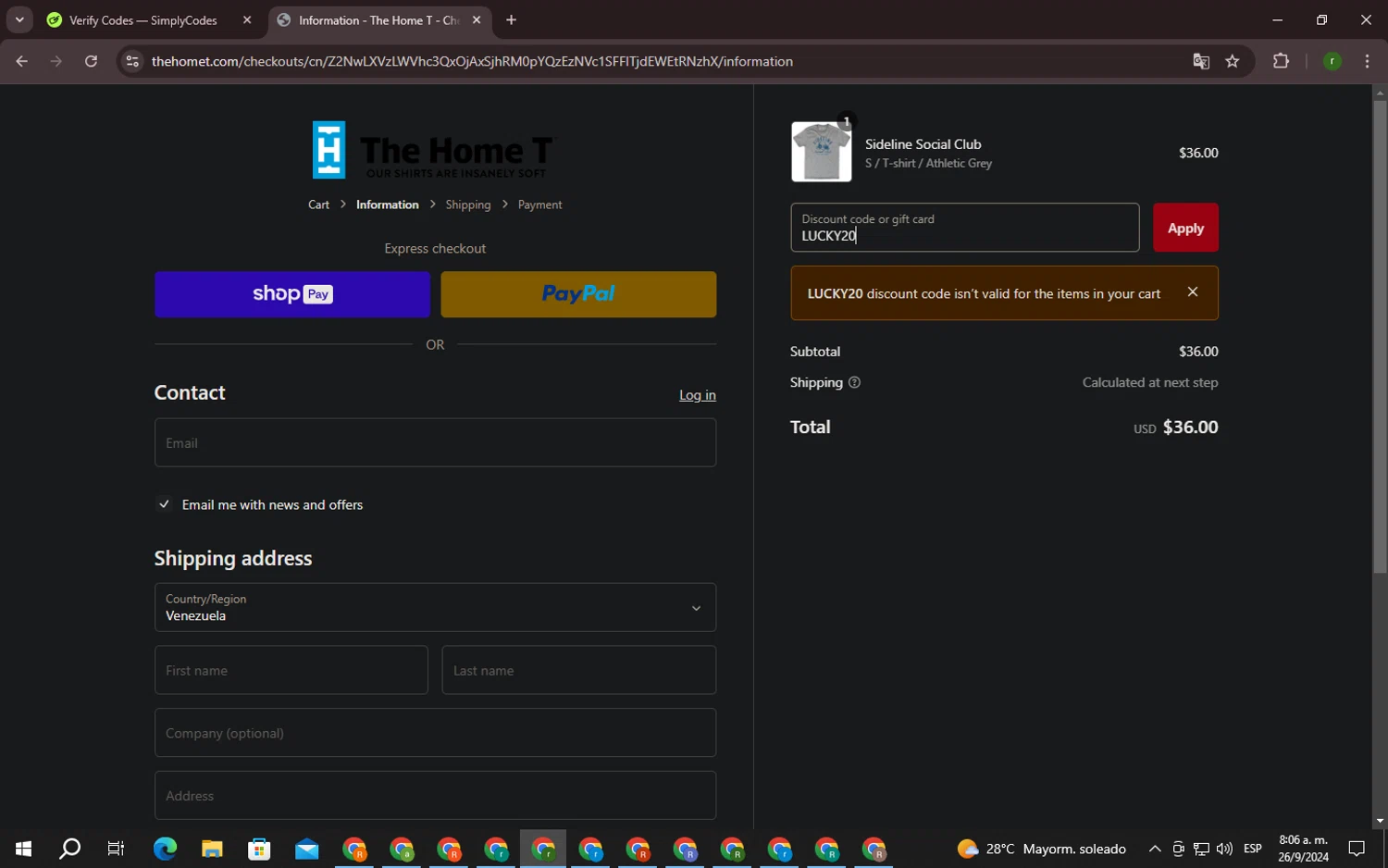The height and width of the screenshot is (868, 1388).
Task: Open Windows taskbar search
Action: tap(69, 849)
